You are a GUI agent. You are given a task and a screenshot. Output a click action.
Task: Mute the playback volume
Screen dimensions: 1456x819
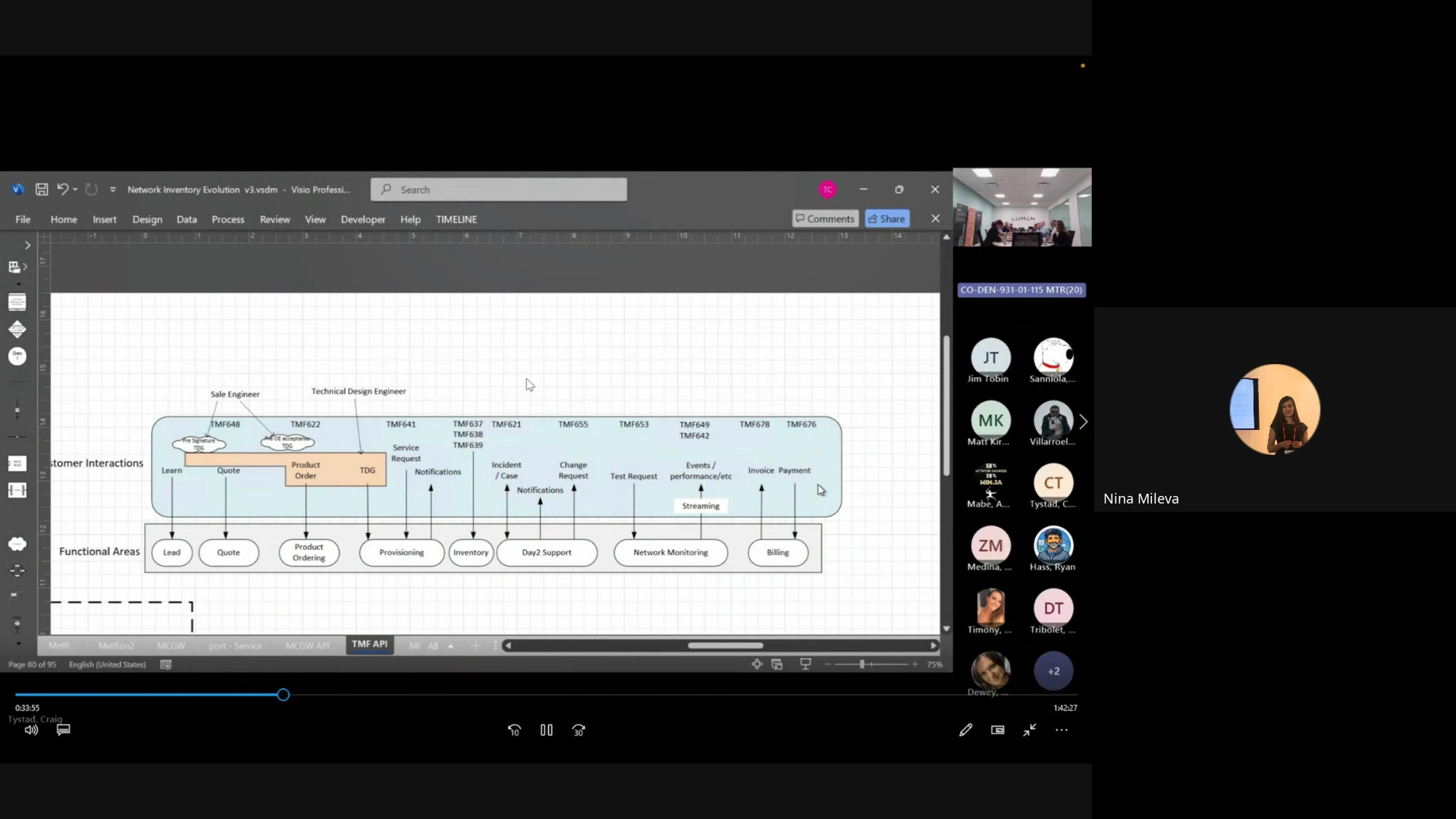tap(31, 730)
